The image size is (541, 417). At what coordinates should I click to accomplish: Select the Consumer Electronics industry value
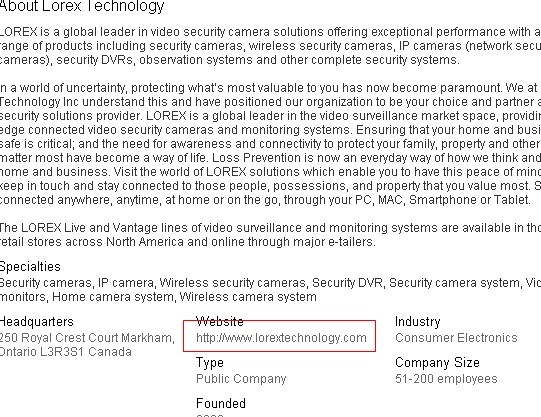click(456, 338)
